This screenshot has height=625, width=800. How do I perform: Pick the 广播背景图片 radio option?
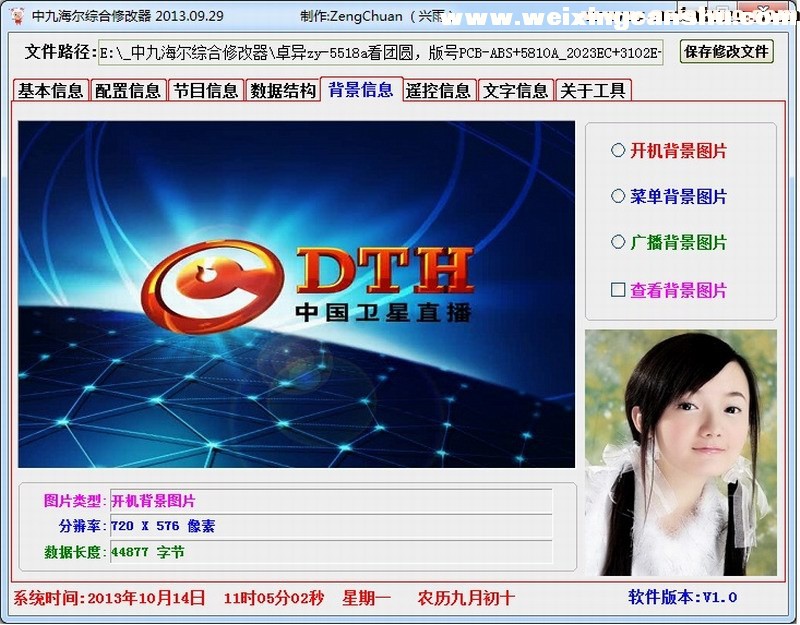coord(668,242)
